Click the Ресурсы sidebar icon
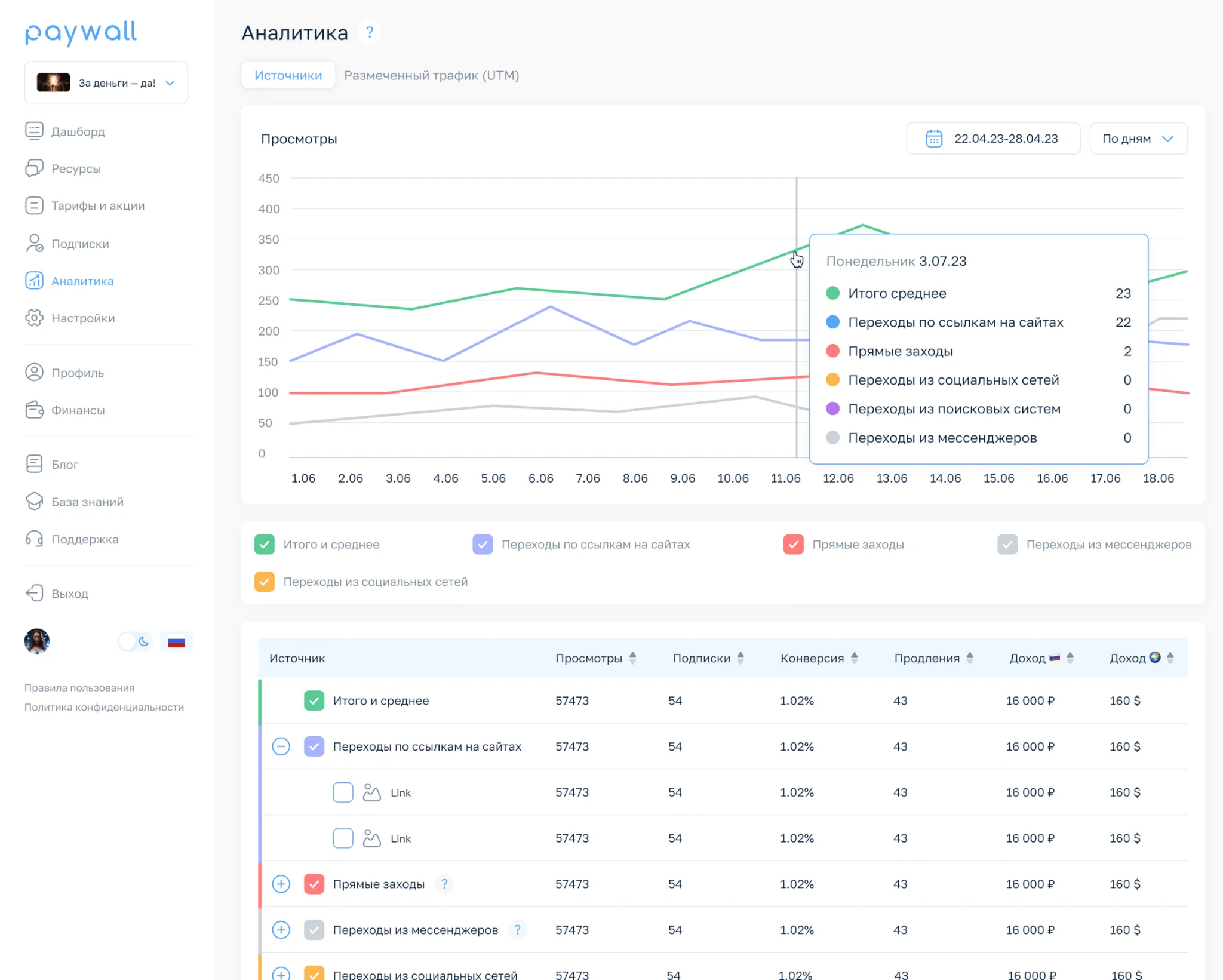1223x980 pixels. 34,168
